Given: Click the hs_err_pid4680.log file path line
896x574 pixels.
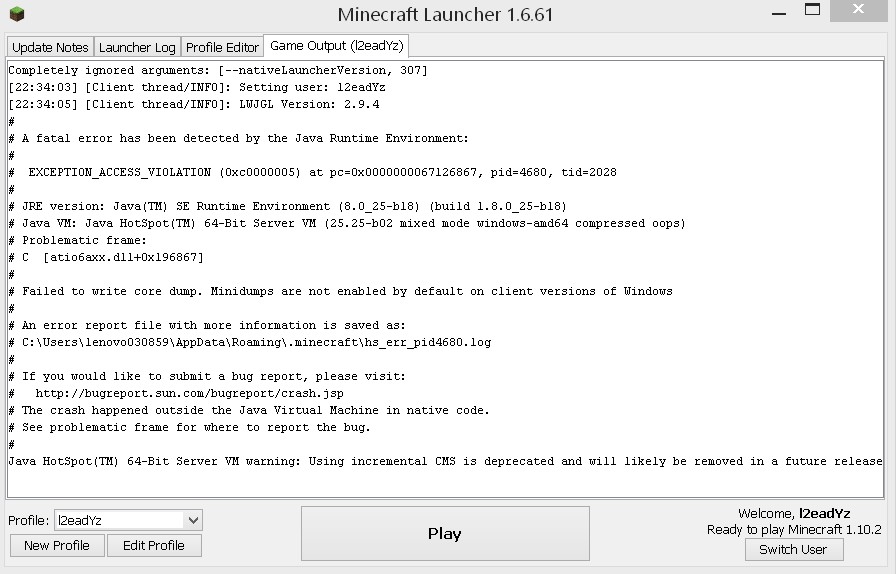Looking at the screenshot, I should [x=250, y=342].
